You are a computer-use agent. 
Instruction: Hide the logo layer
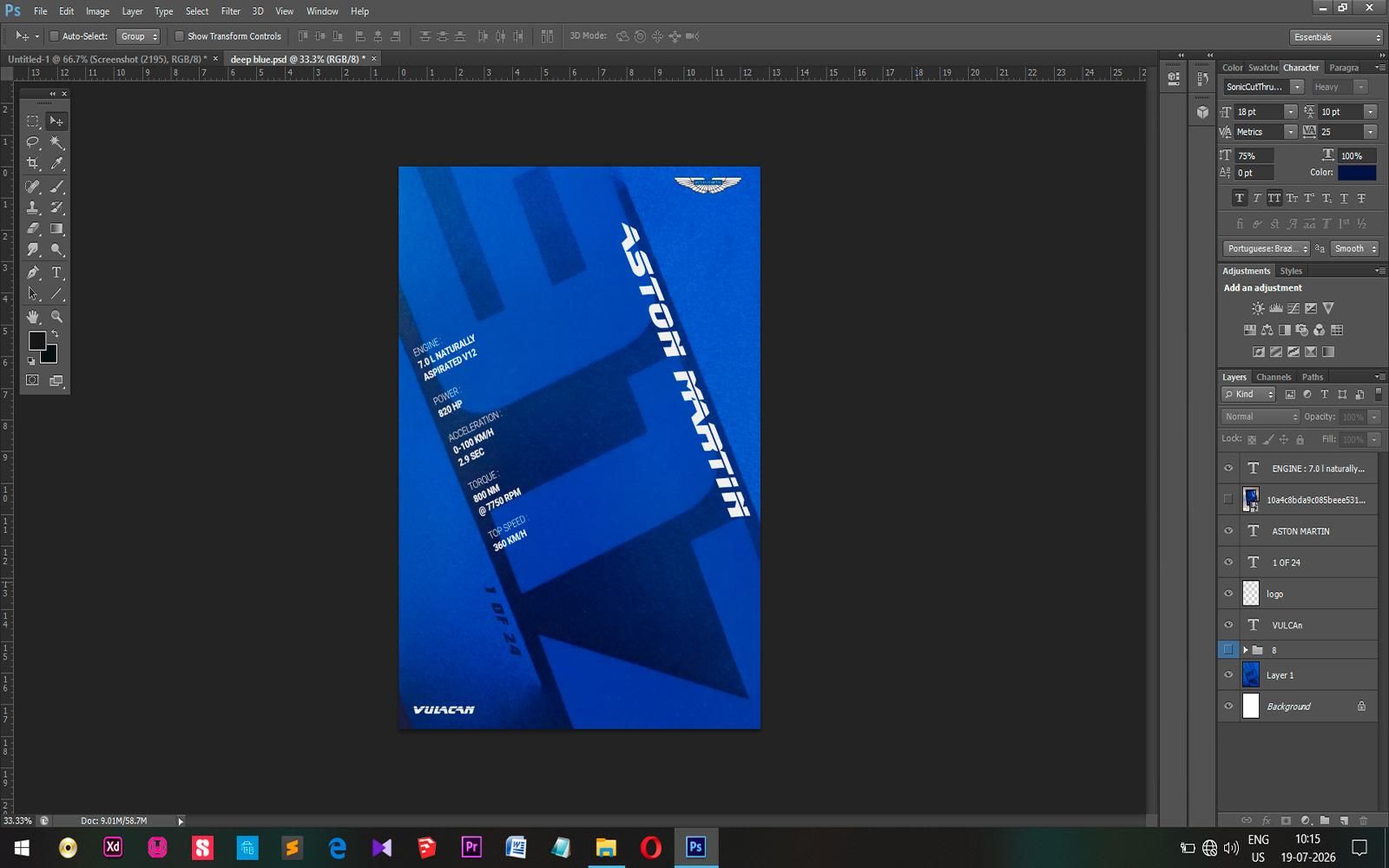(x=1228, y=594)
